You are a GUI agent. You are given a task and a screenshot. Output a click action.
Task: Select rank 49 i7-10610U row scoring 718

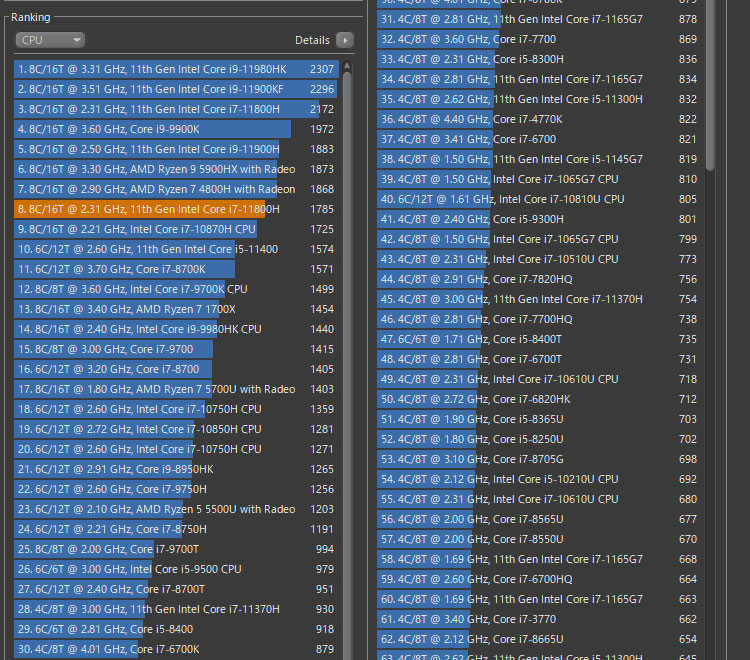pyautogui.click(x=540, y=380)
